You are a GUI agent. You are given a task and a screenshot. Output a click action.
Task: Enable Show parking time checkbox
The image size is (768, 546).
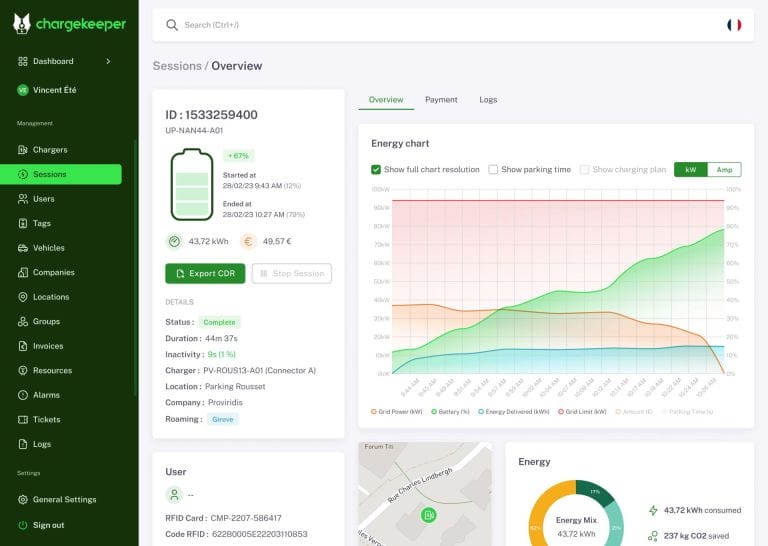pyautogui.click(x=493, y=169)
